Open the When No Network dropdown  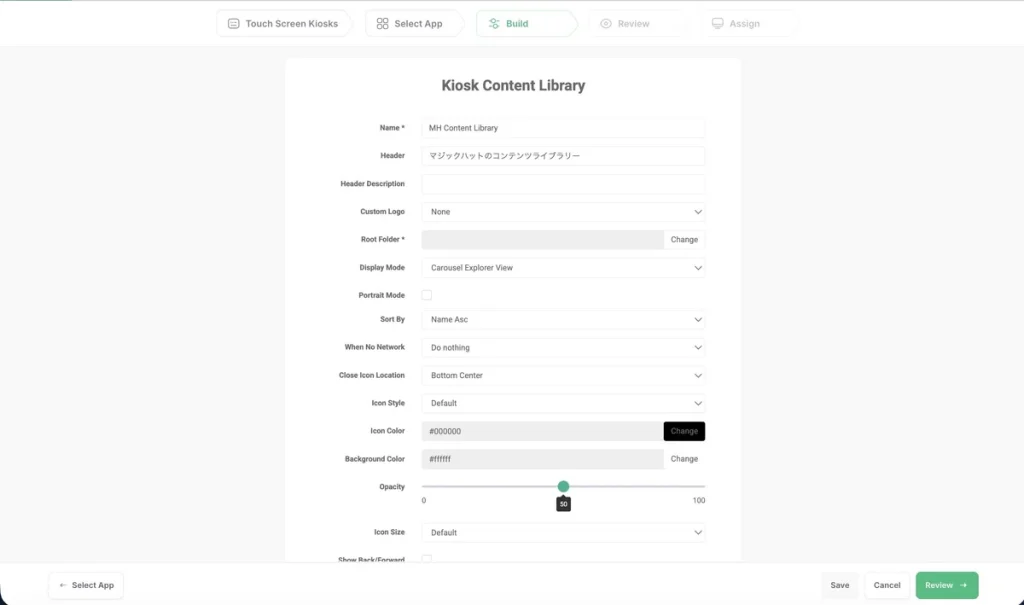coord(563,348)
